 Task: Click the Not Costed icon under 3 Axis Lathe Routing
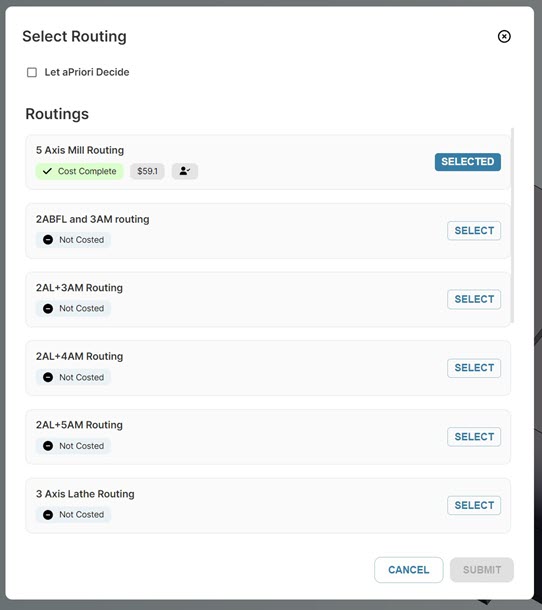point(48,515)
